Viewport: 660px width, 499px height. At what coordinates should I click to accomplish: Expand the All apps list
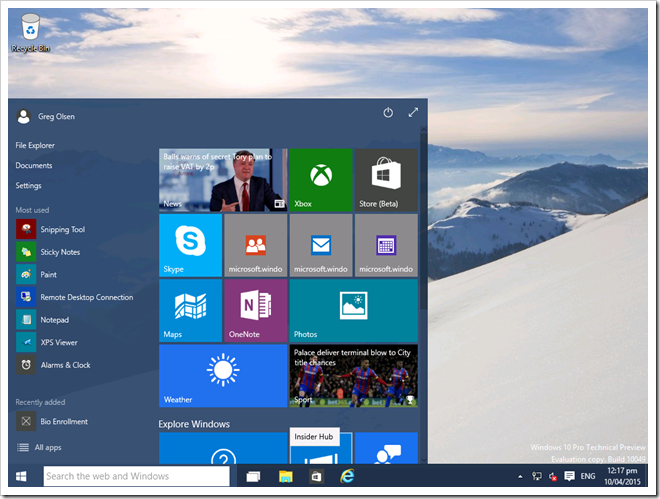pyautogui.click(x=47, y=447)
